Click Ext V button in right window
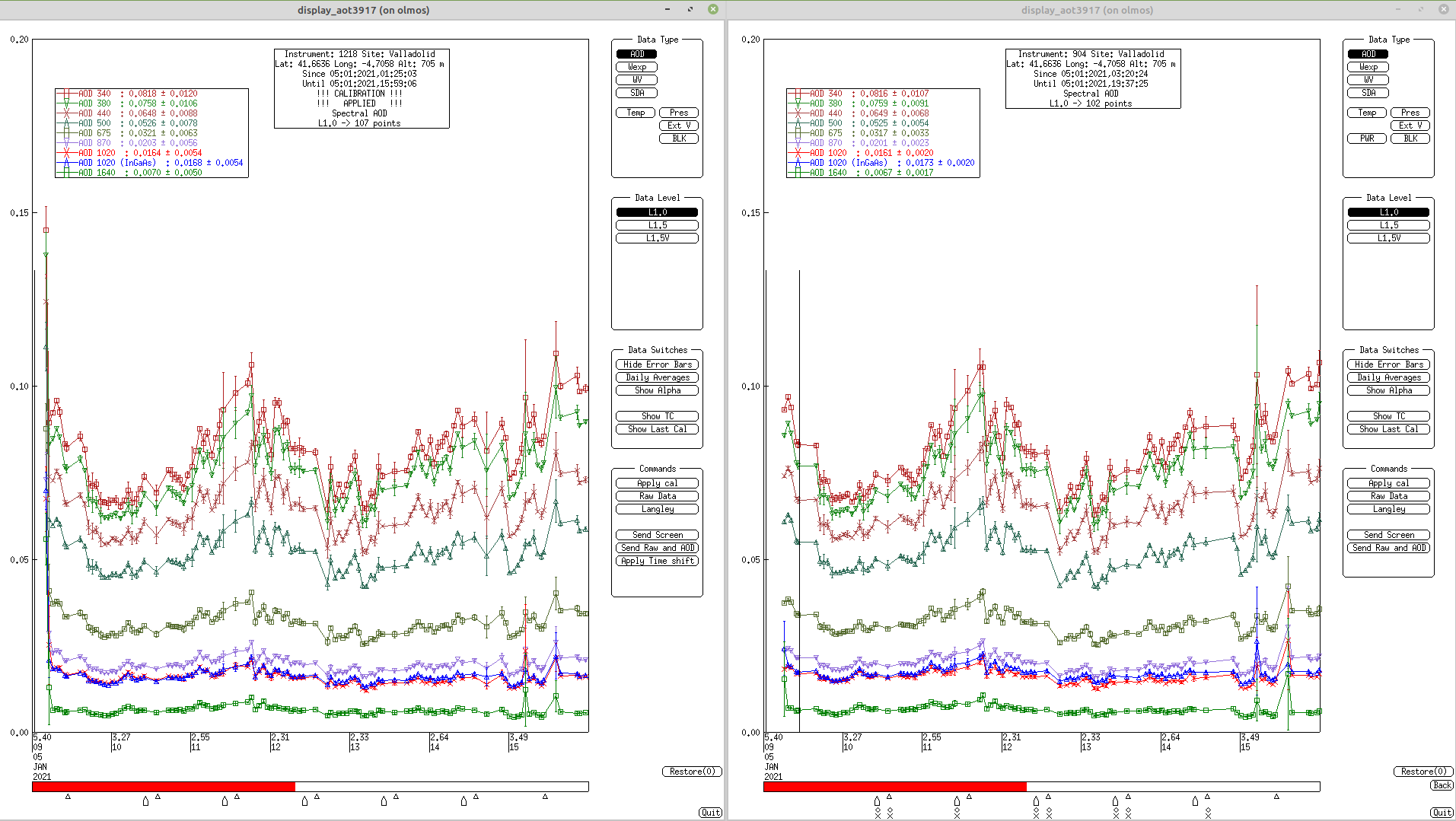Image resolution: width=1456 pixels, height=821 pixels. pyautogui.click(x=1410, y=126)
